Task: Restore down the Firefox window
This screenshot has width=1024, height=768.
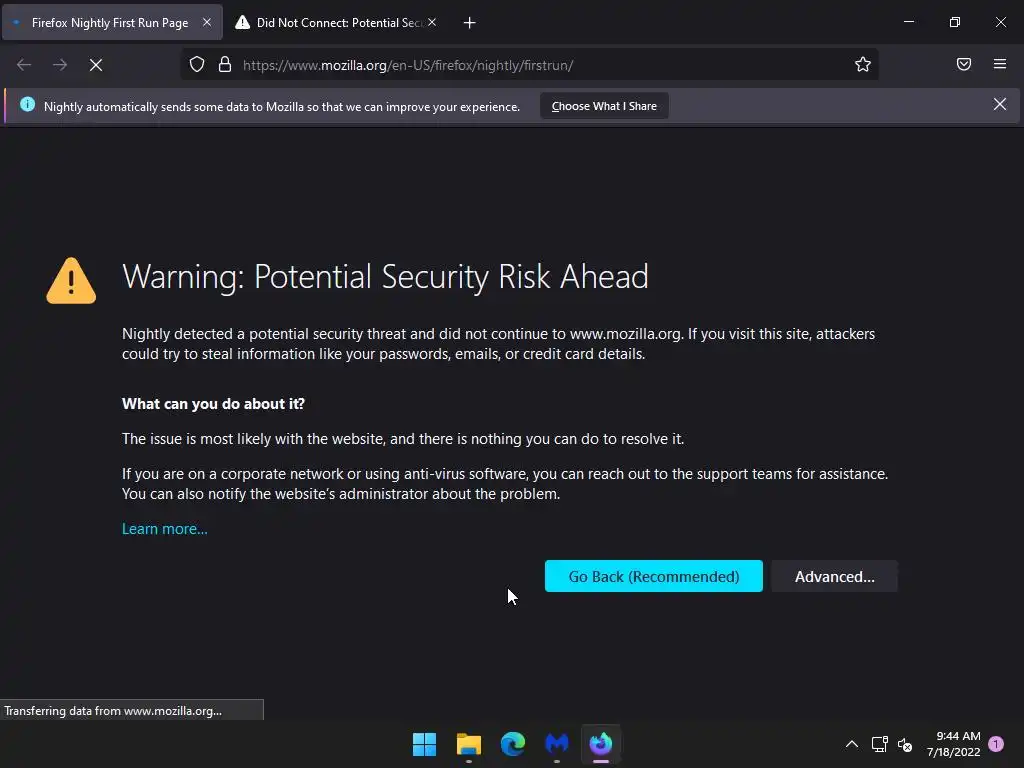Action: coord(955,22)
